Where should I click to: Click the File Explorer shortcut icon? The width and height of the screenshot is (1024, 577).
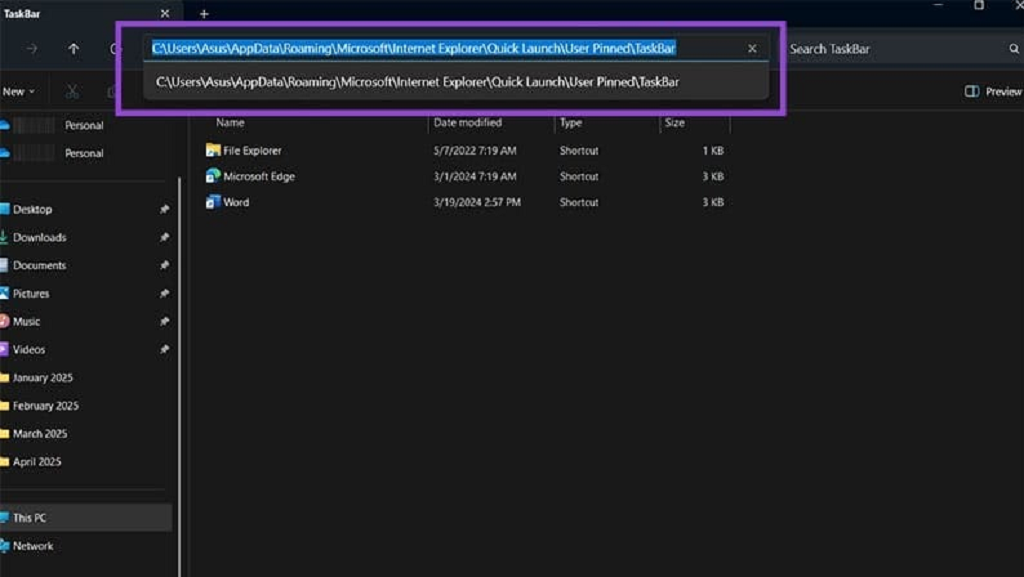pyautogui.click(x=213, y=150)
